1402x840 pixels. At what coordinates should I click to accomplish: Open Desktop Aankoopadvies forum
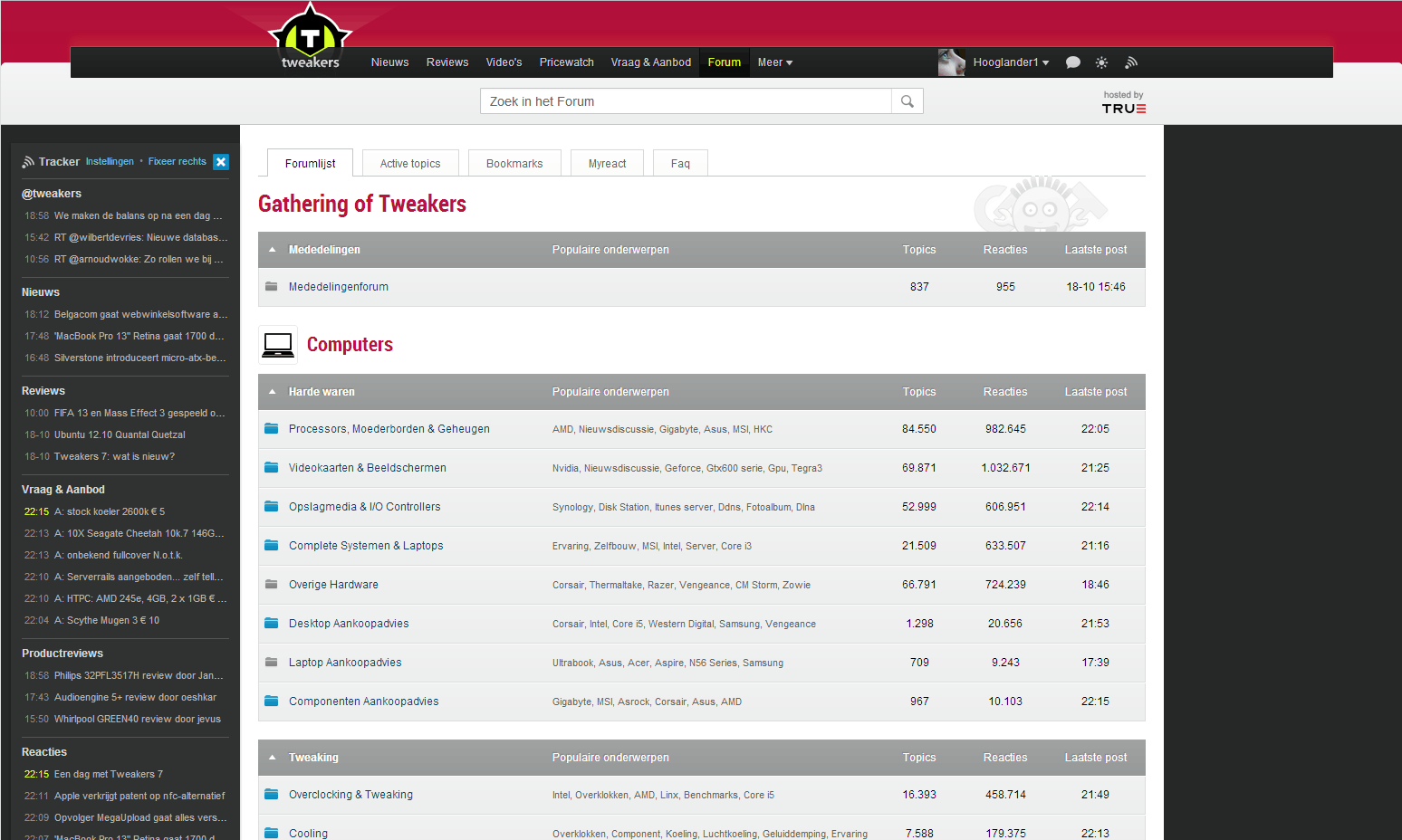(349, 624)
